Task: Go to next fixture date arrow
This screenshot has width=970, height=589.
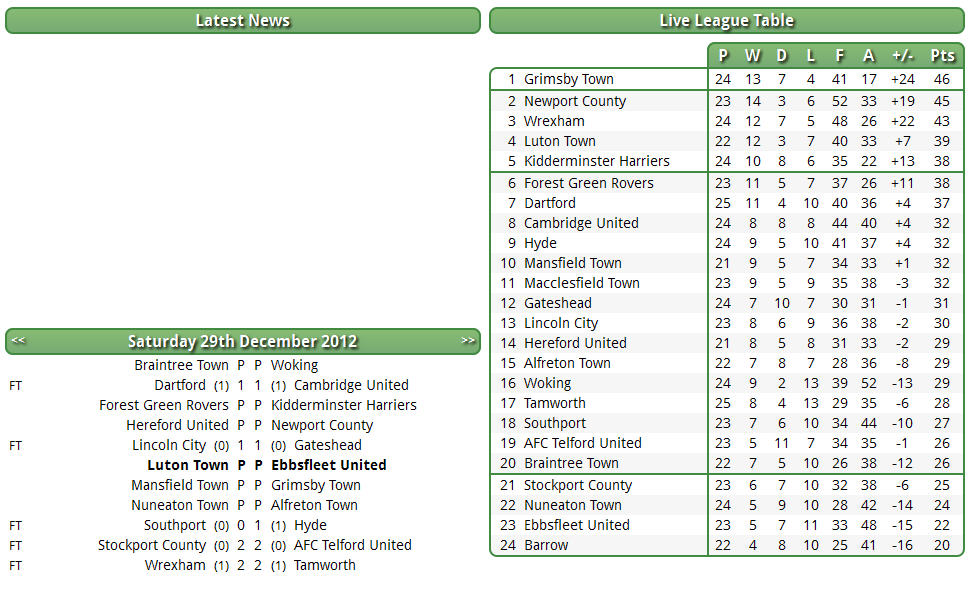Action: click(468, 340)
